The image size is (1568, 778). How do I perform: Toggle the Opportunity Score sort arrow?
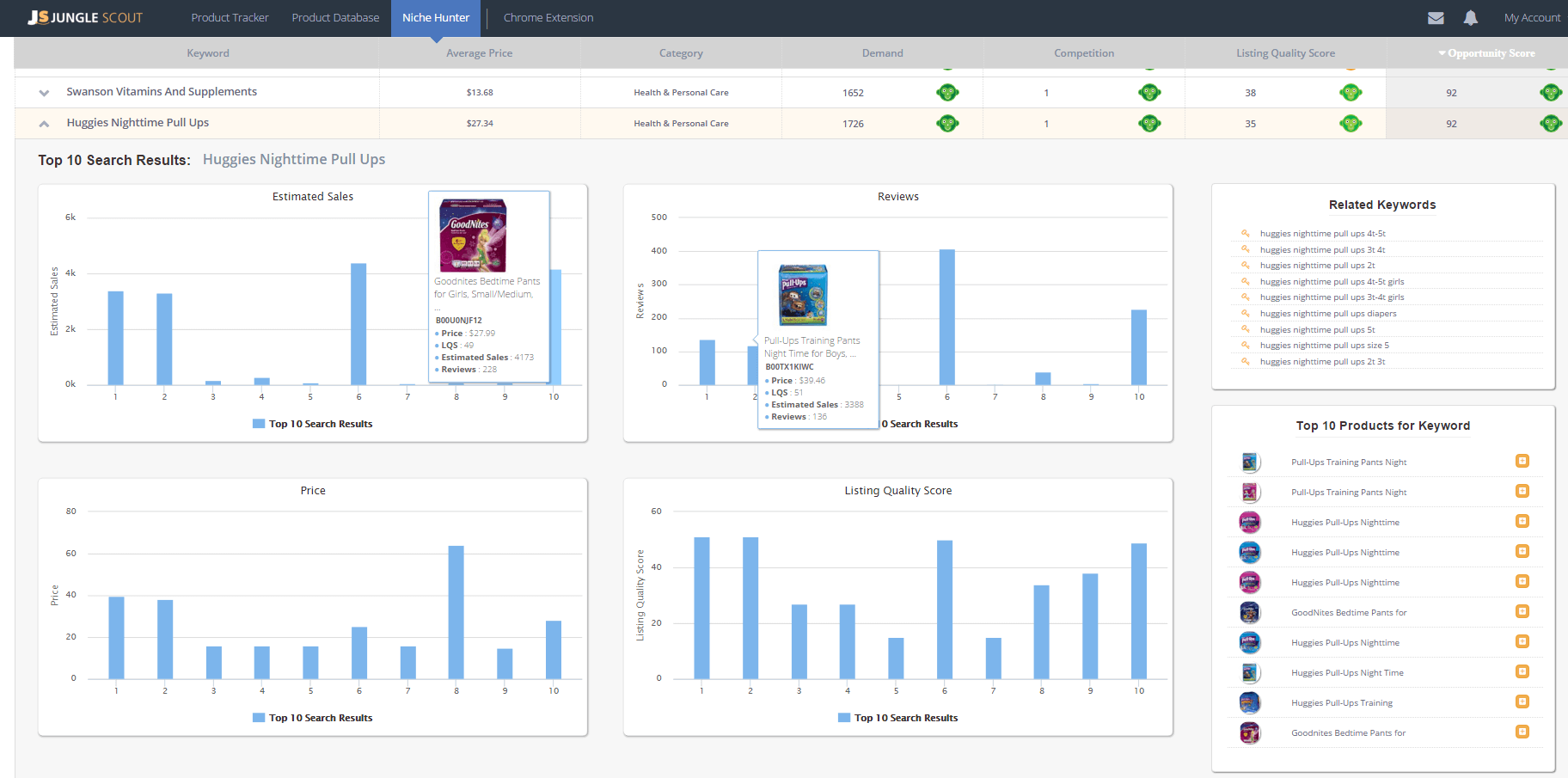coord(1442,53)
